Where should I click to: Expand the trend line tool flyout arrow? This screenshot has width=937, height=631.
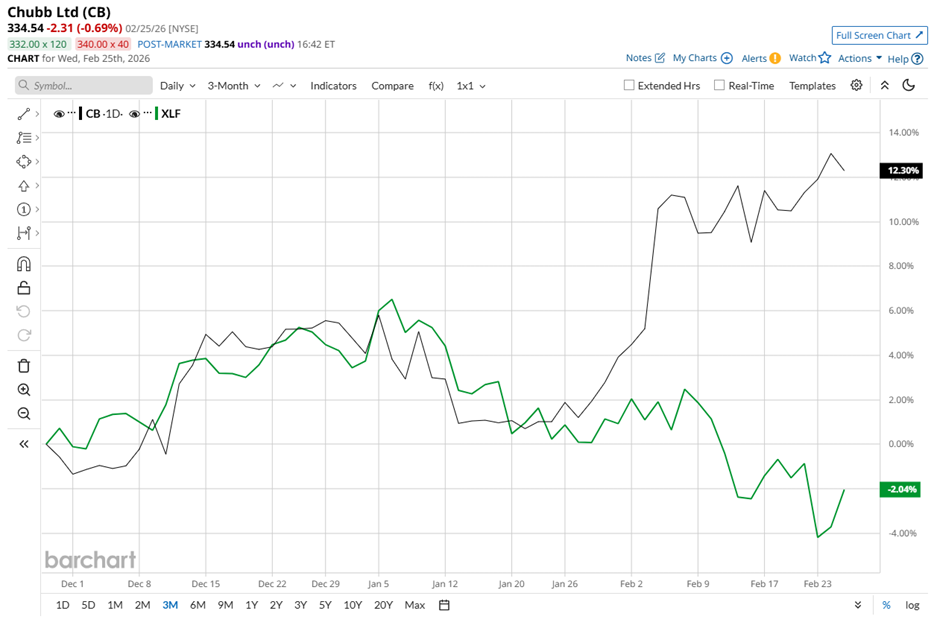click(x=37, y=114)
